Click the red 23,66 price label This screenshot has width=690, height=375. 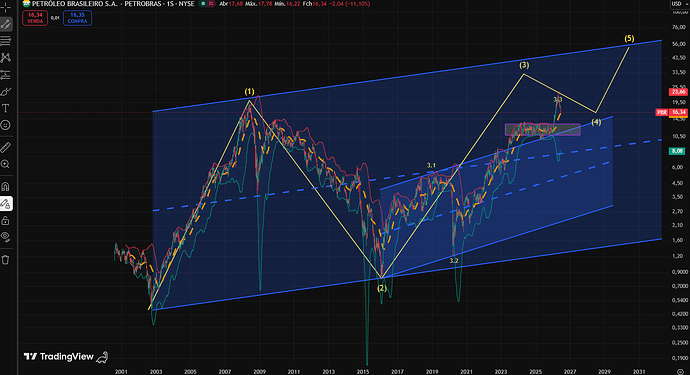pyautogui.click(x=678, y=92)
